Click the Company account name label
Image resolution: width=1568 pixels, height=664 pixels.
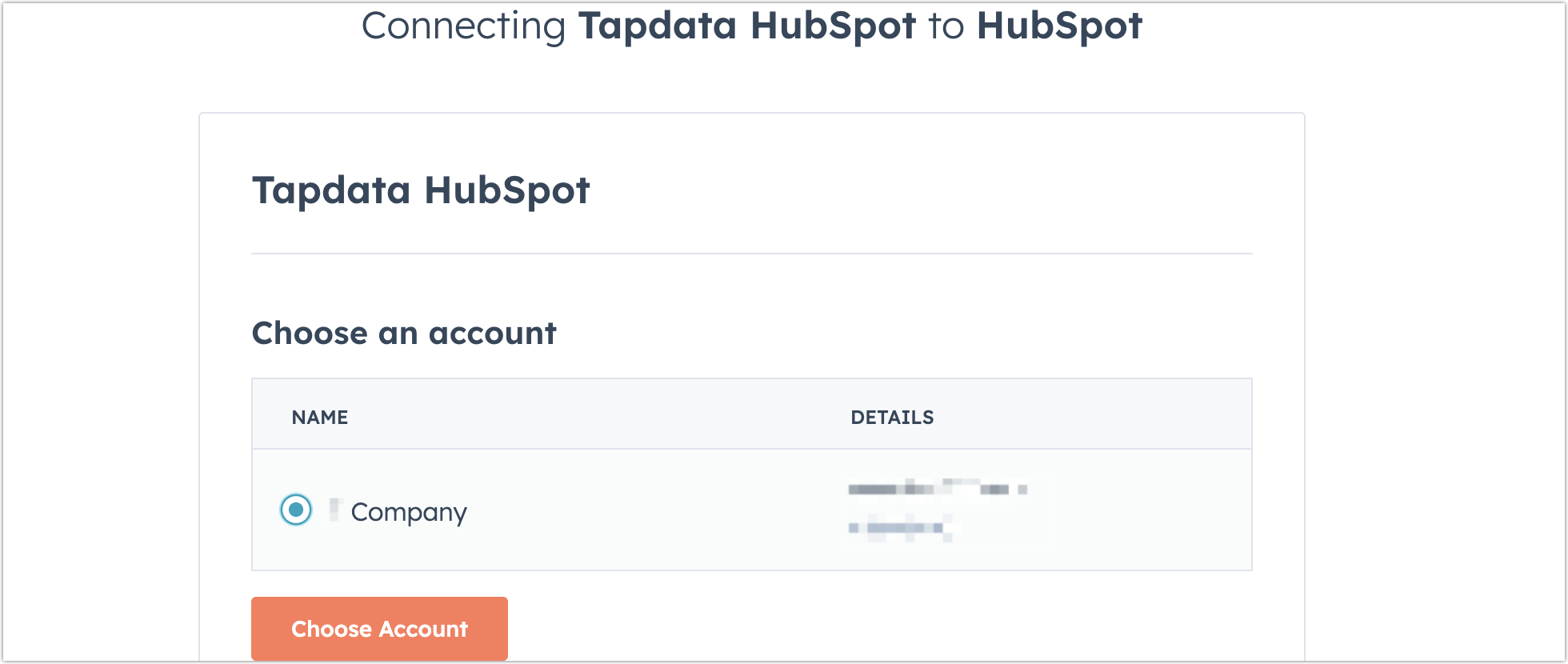click(x=410, y=512)
